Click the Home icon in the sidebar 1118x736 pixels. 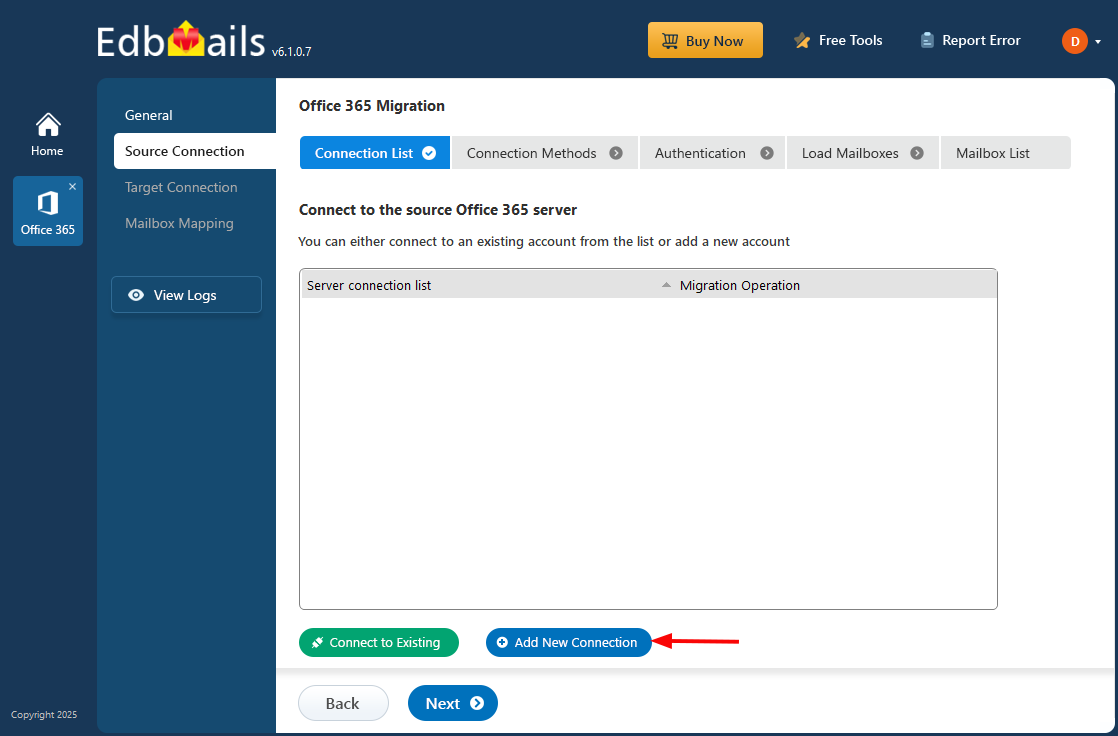coord(47,123)
